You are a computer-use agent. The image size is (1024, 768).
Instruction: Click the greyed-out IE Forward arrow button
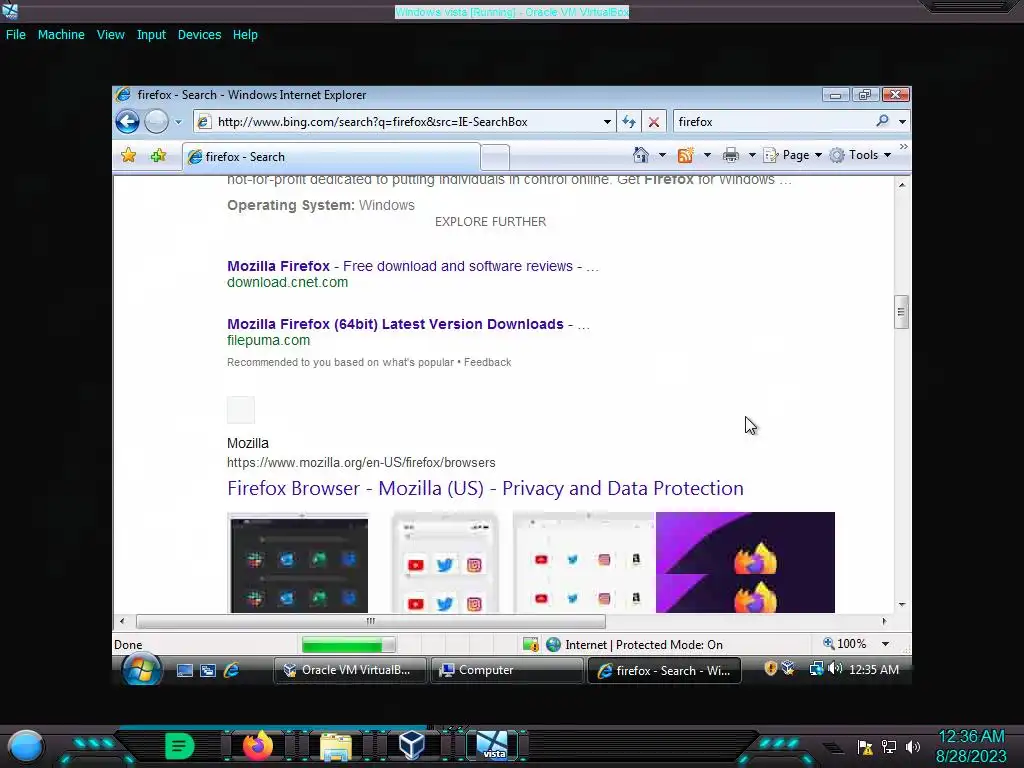coord(156,121)
